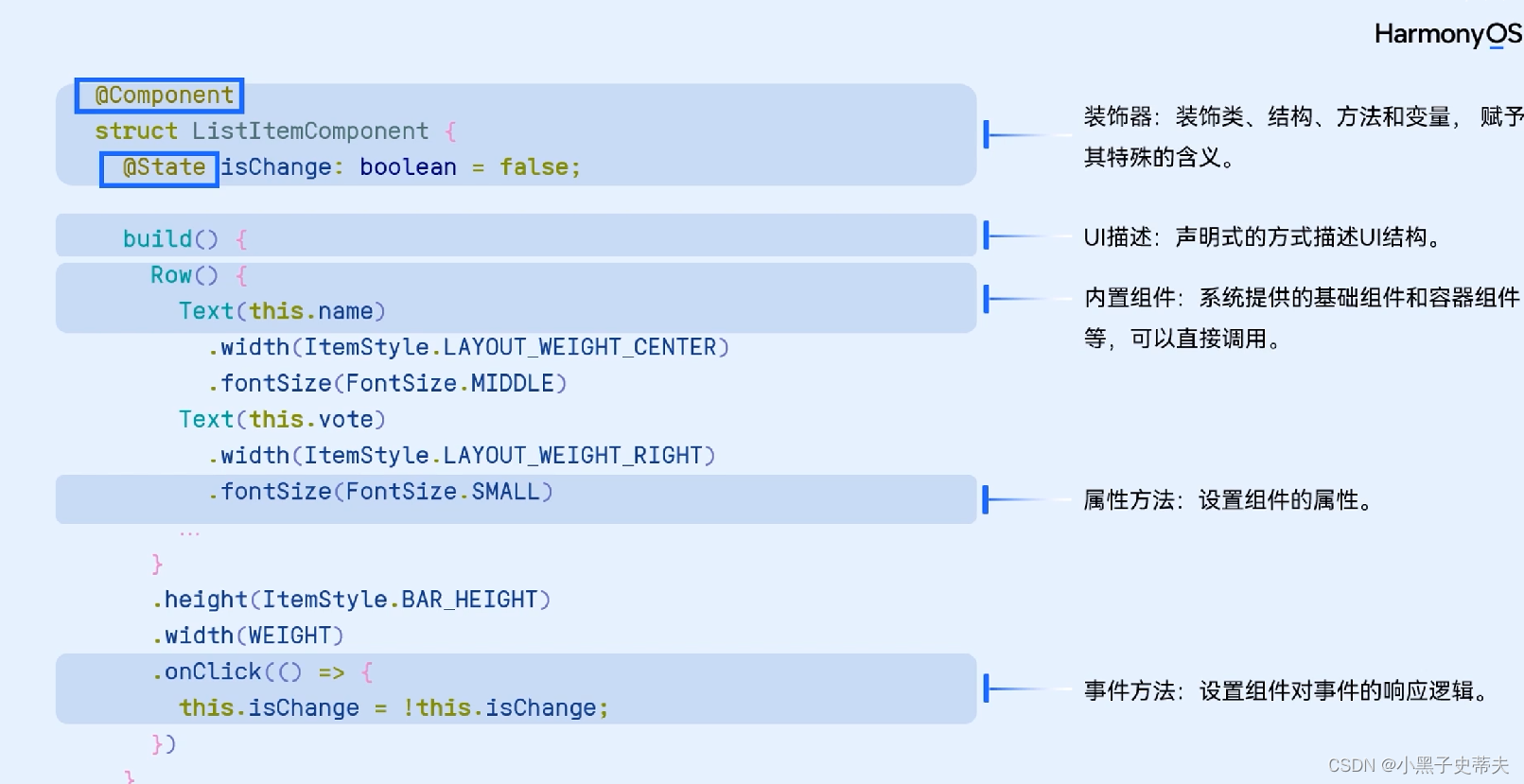Viewport: 1524px width, 784px height.
Task: Click 'this.isChange = !this.isChange;' line
Action: click(394, 707)
